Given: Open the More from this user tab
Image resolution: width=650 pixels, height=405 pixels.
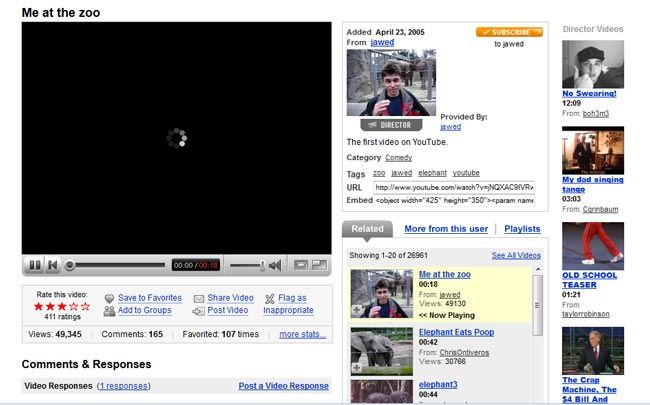Looking at the screenshot, I should pyautogui.click(x=446, y=229).
